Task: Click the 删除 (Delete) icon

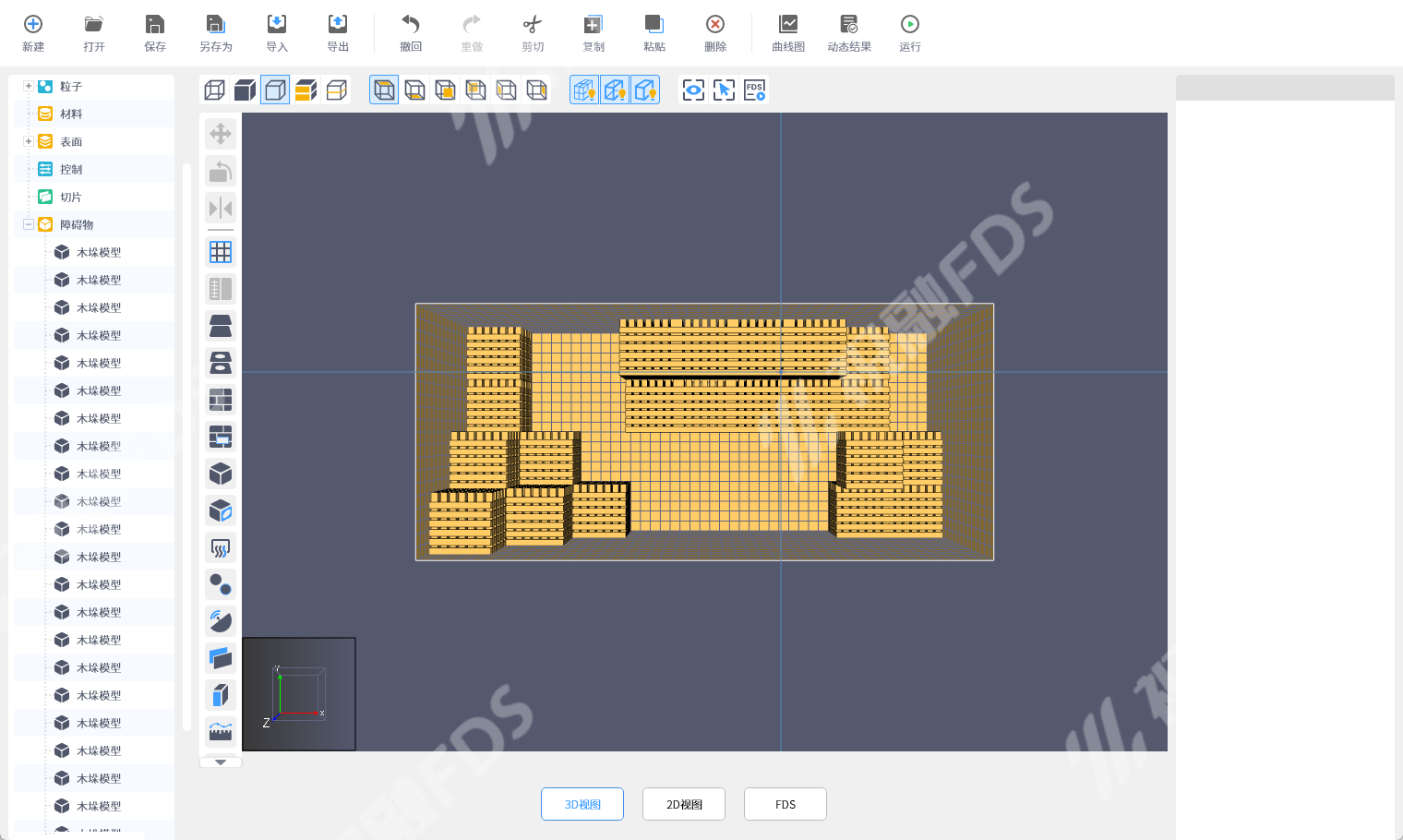Action: point(715,24)
